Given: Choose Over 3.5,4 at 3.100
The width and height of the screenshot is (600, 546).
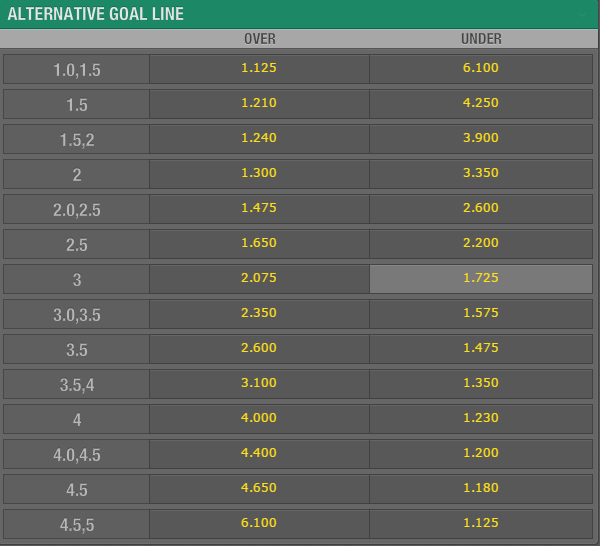Looking at the screenshot, I should pos(259,384).
